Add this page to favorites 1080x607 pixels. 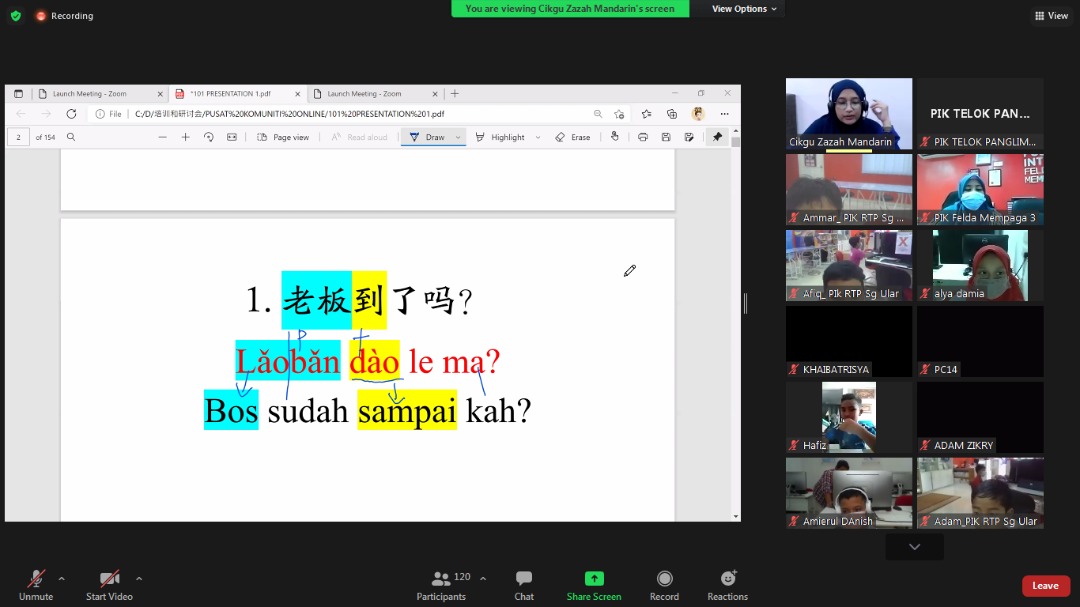click(x=619, y=114)
